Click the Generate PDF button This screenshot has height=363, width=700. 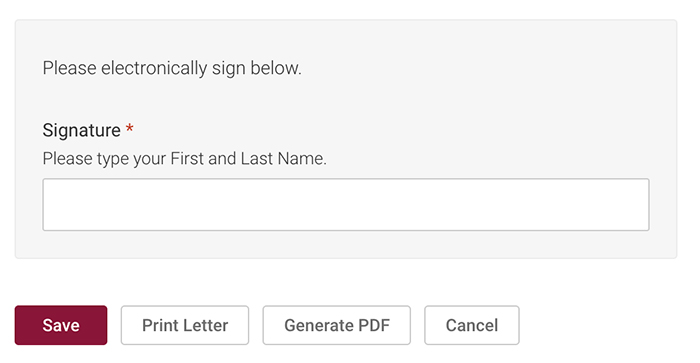[337, 325]
